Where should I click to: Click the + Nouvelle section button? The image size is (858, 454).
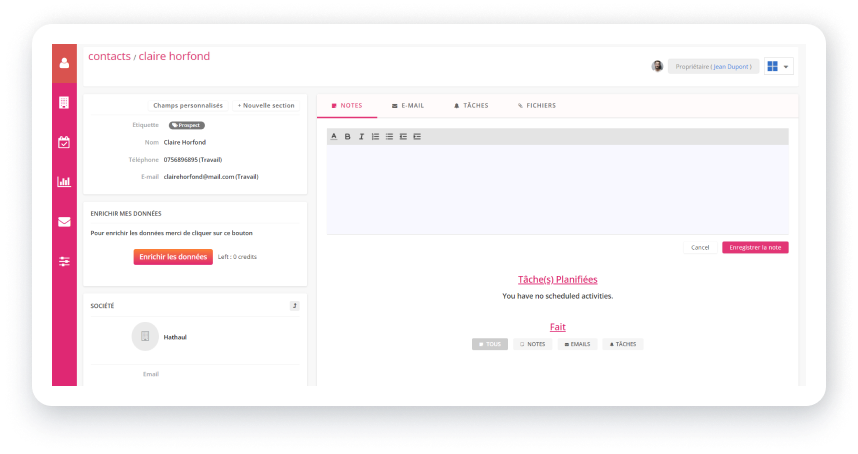266,106
